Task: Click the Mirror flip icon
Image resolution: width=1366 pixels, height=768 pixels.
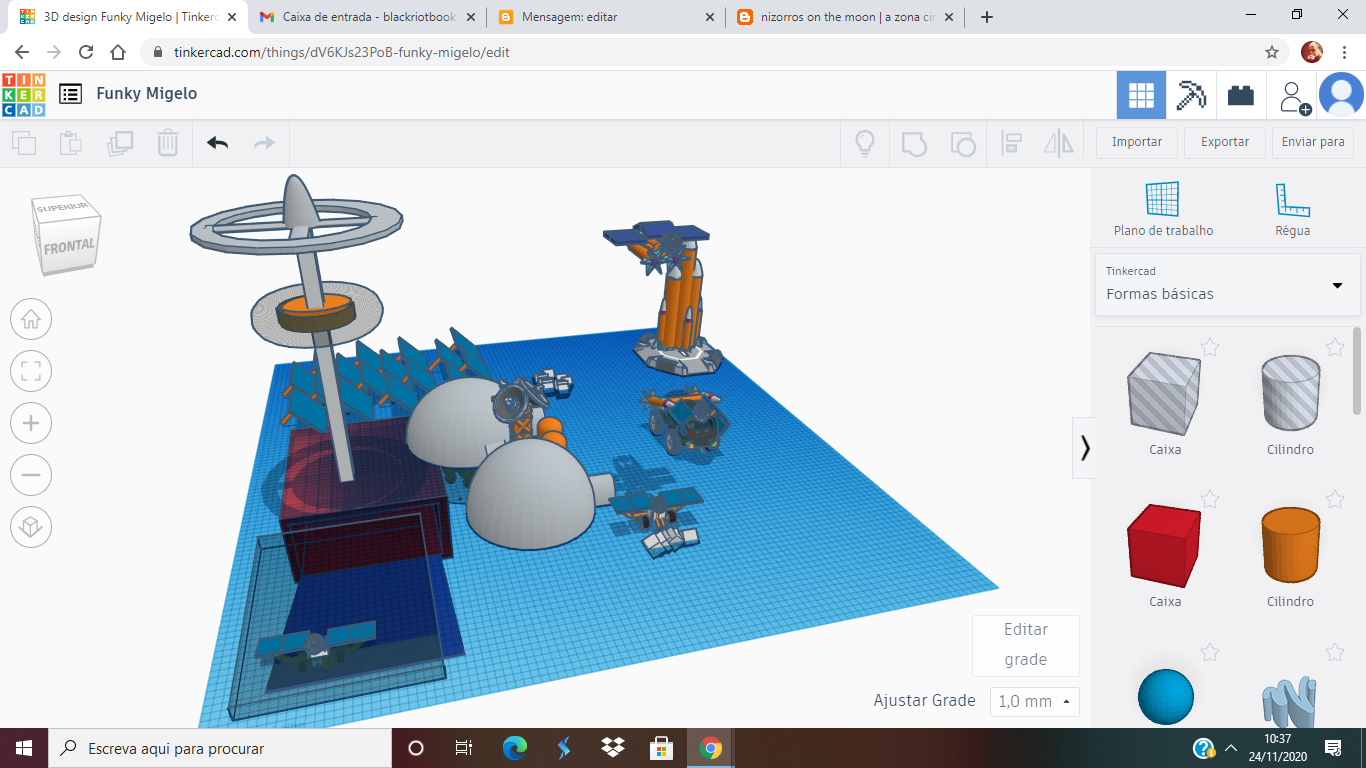Action: click(x=1059, y=143)
